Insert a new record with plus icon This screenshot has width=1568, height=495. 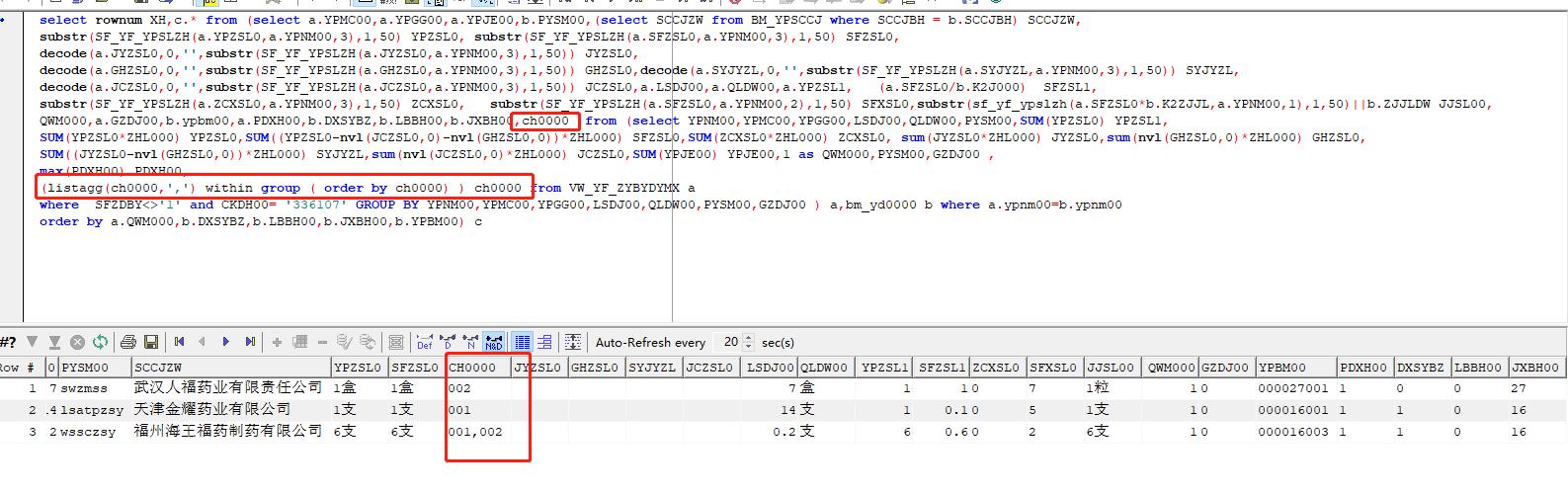click(x=277, y=342)
